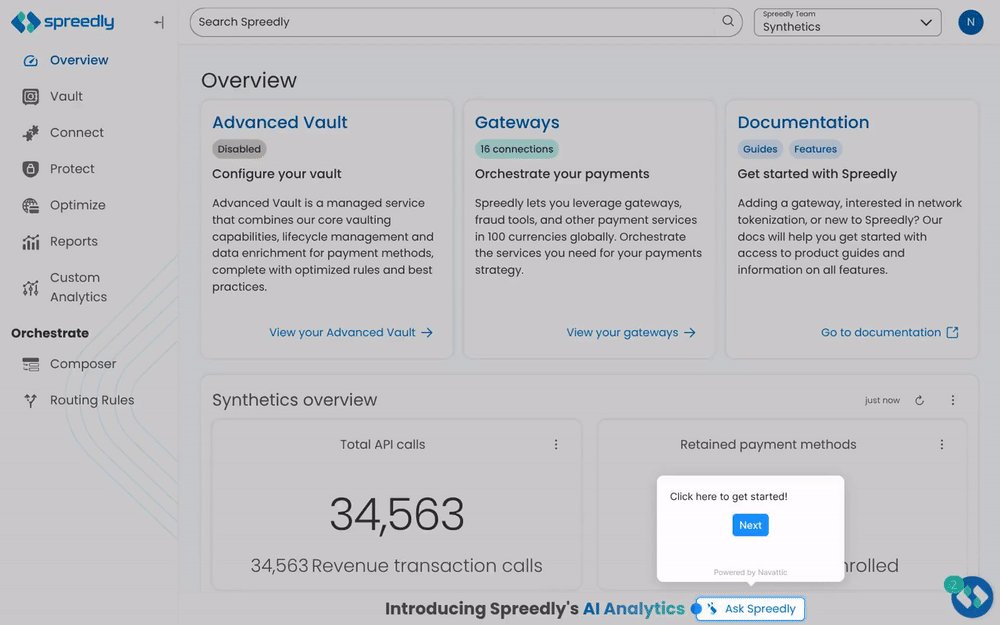Click the Powered by Navattic link

(750, 573)
